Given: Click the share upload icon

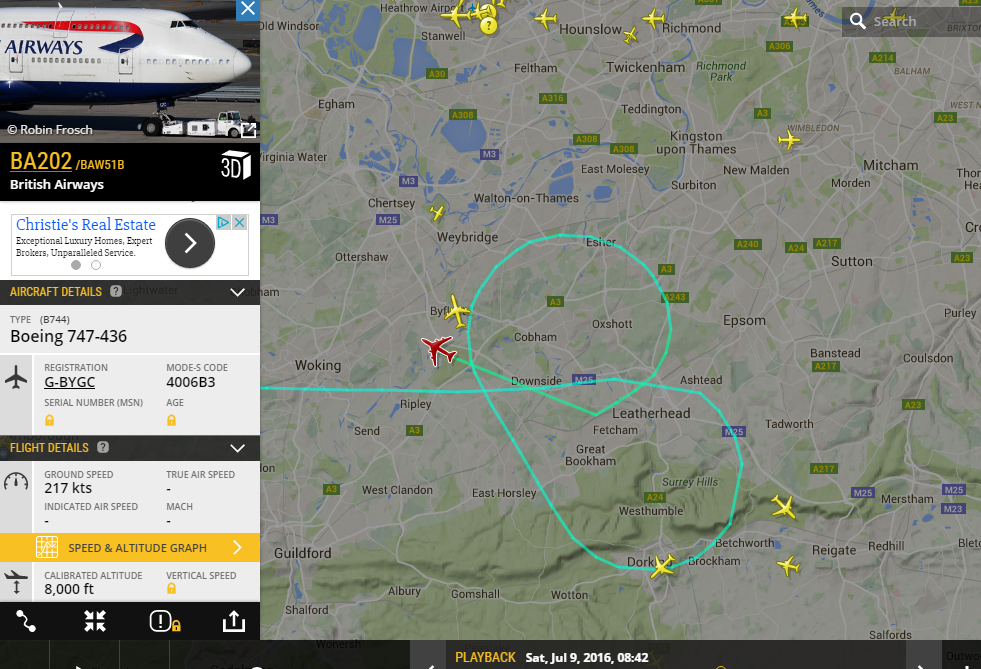Looking at the screenshot, I should [234, 621].
